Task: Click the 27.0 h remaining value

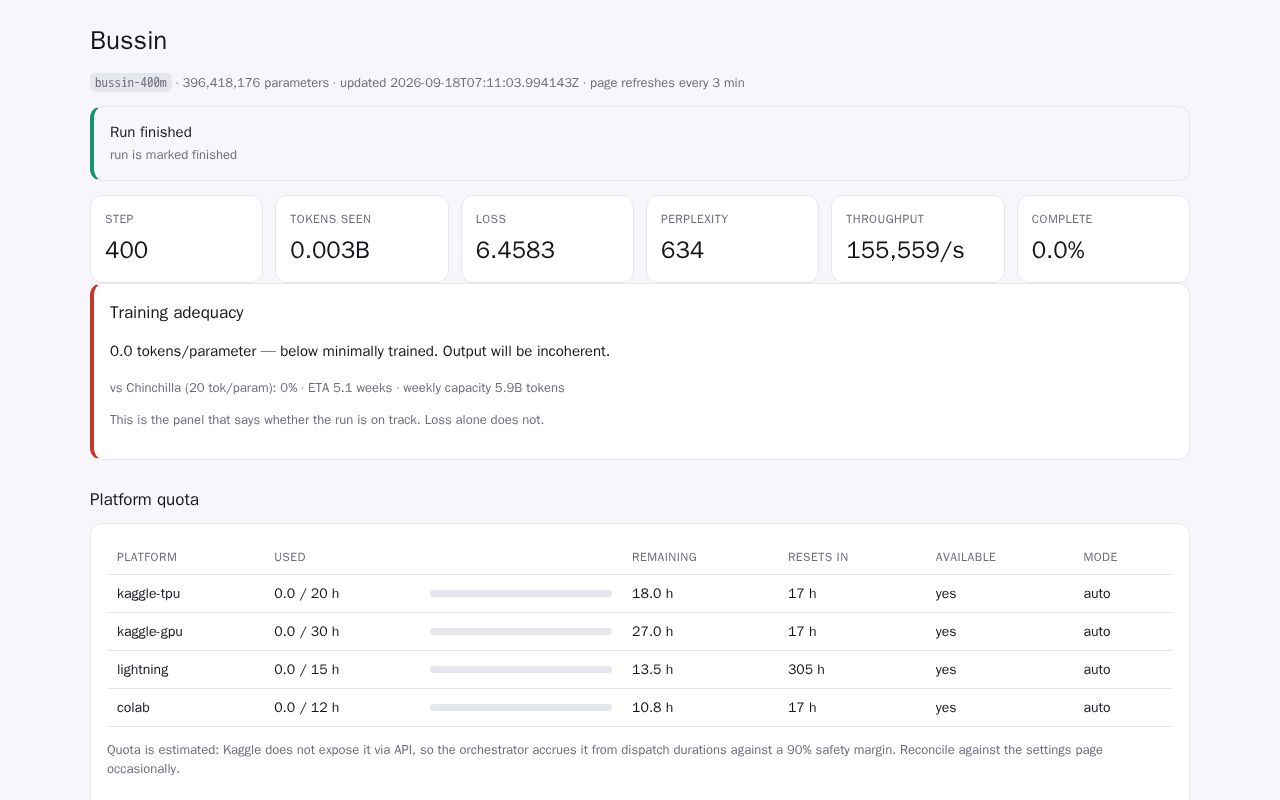Action: tap(653, 632)
